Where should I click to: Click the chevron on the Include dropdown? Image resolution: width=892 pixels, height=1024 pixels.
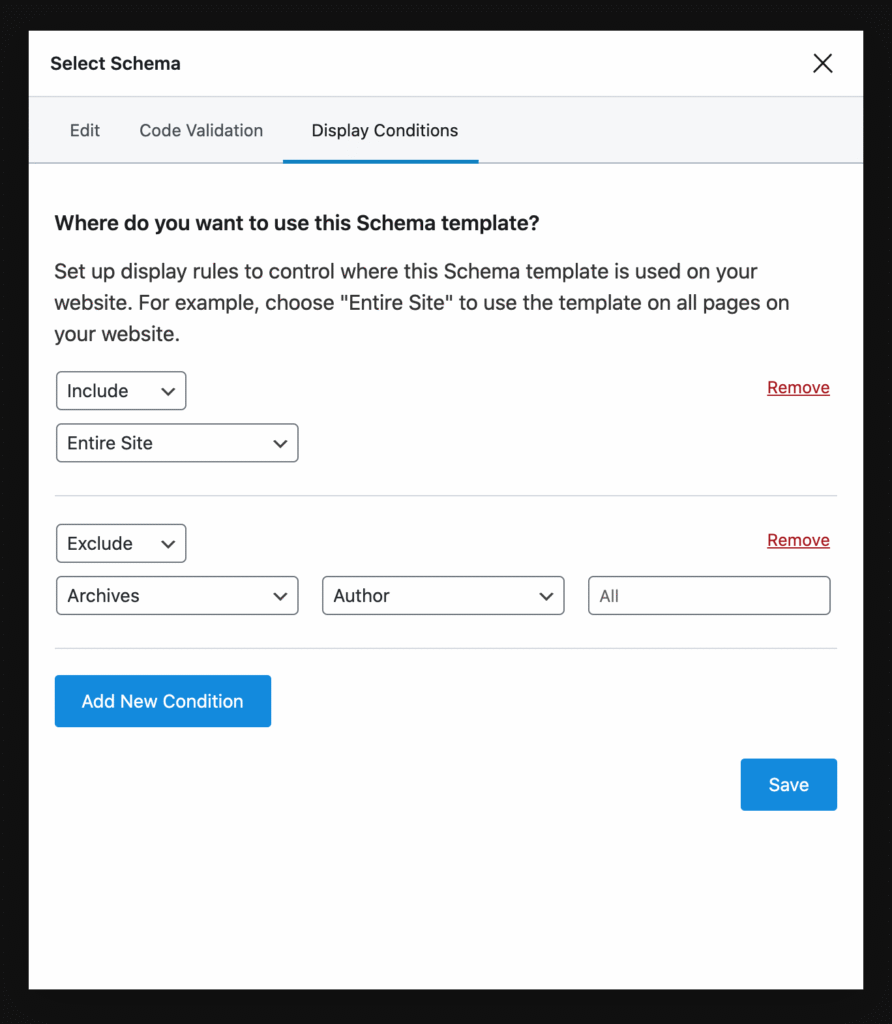pos(168,391)
